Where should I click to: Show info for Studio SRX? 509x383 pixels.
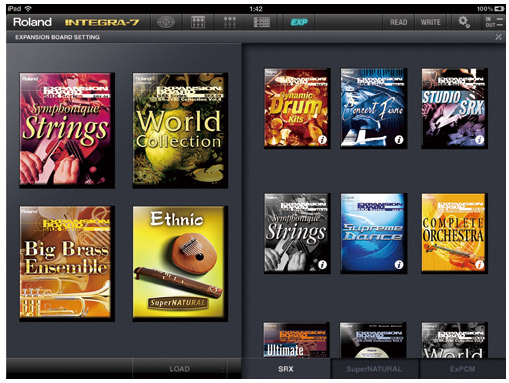pos(479,140)
